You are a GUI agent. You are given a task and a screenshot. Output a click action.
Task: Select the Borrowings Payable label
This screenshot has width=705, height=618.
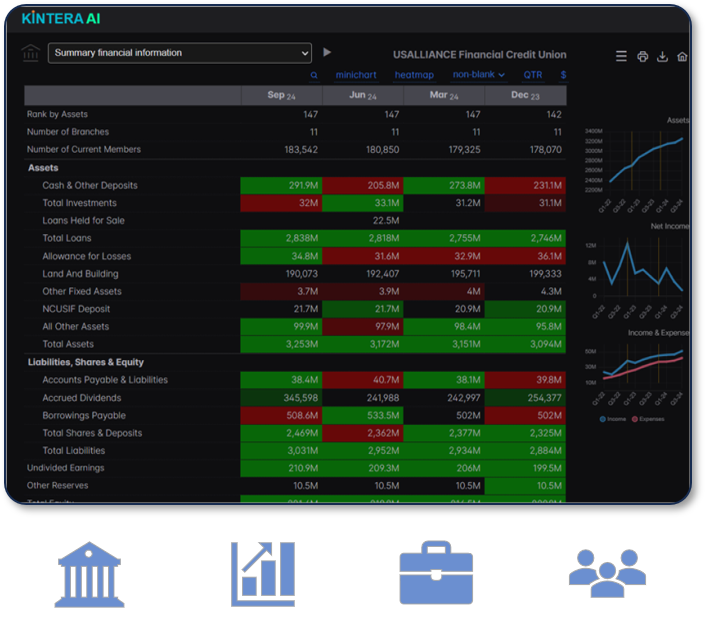coord(84,415)
